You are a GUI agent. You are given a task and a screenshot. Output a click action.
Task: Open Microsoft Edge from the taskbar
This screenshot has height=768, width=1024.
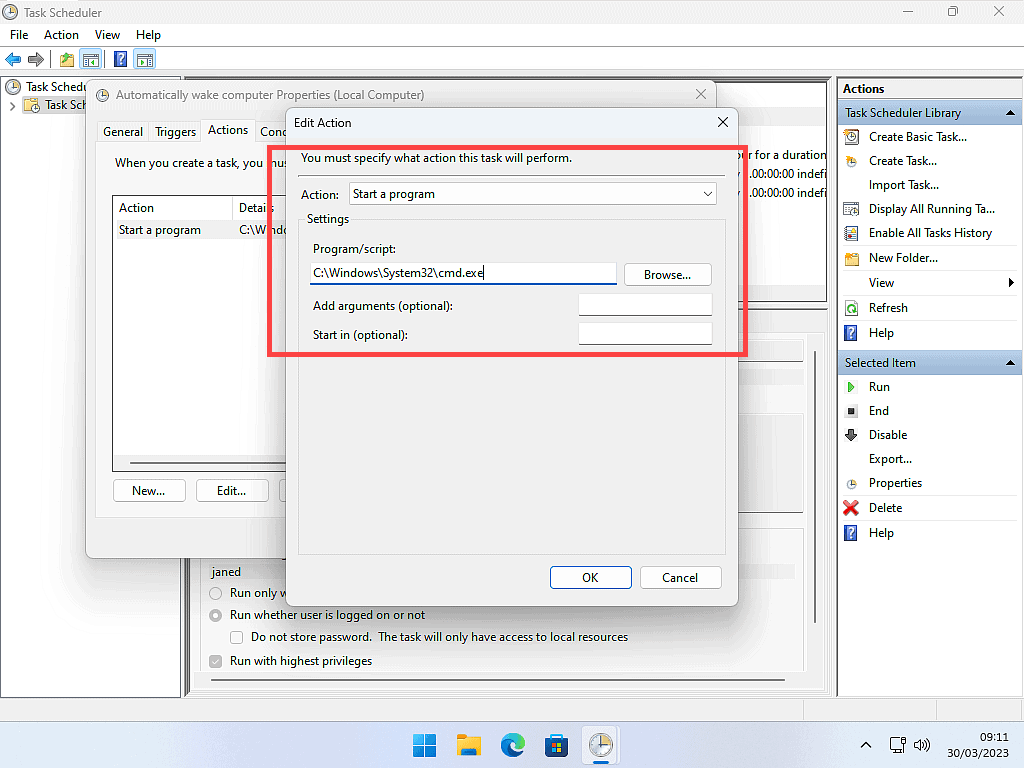513,745
